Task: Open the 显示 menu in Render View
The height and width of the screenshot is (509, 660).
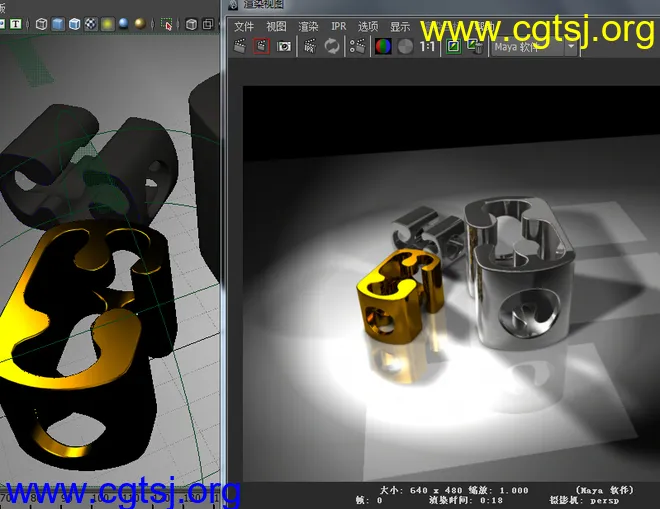Action: pyautogui.click(x=400, y=27)
